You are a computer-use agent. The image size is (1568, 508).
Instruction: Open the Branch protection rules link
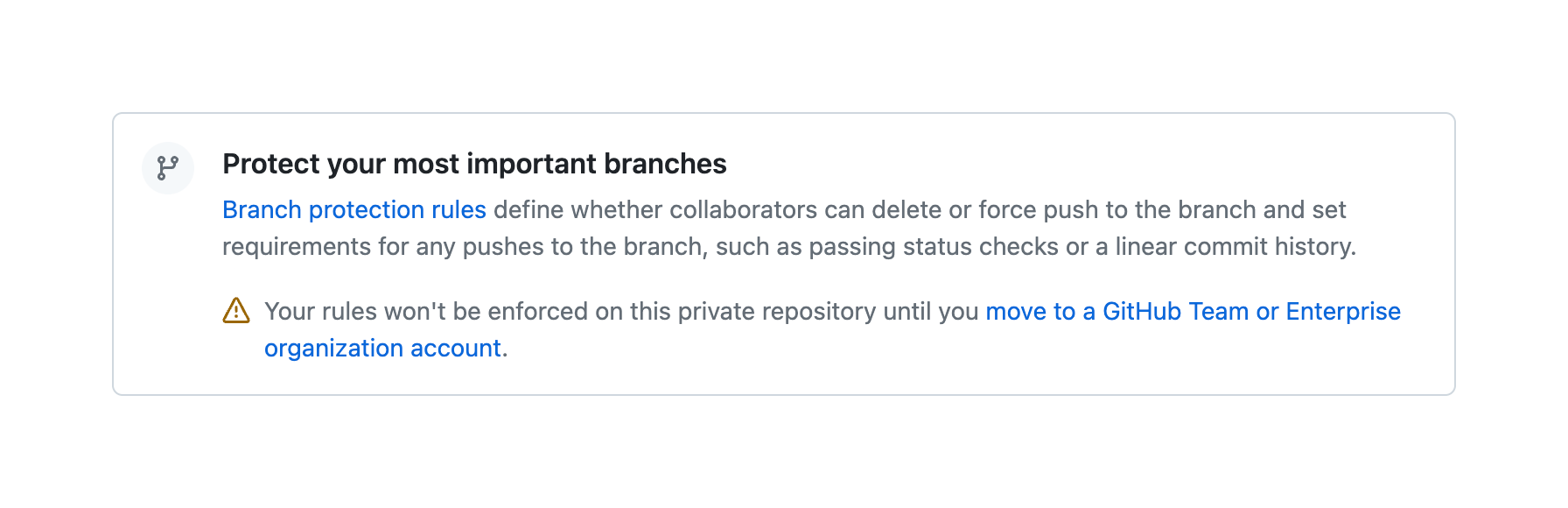click(x=353, y=210)
